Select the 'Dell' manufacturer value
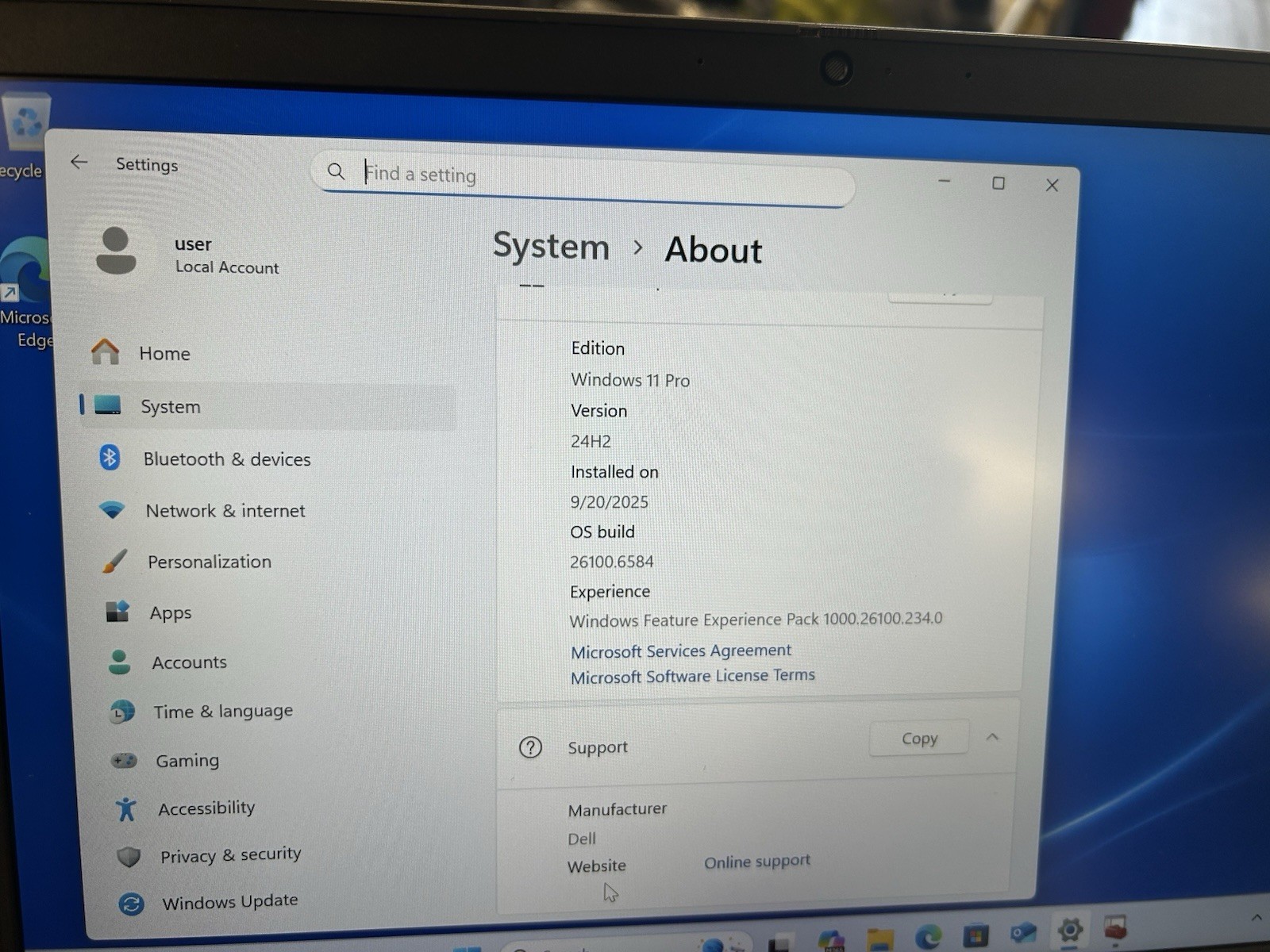The height and width of the screenshot is (952, 1270). click(582, 839)
